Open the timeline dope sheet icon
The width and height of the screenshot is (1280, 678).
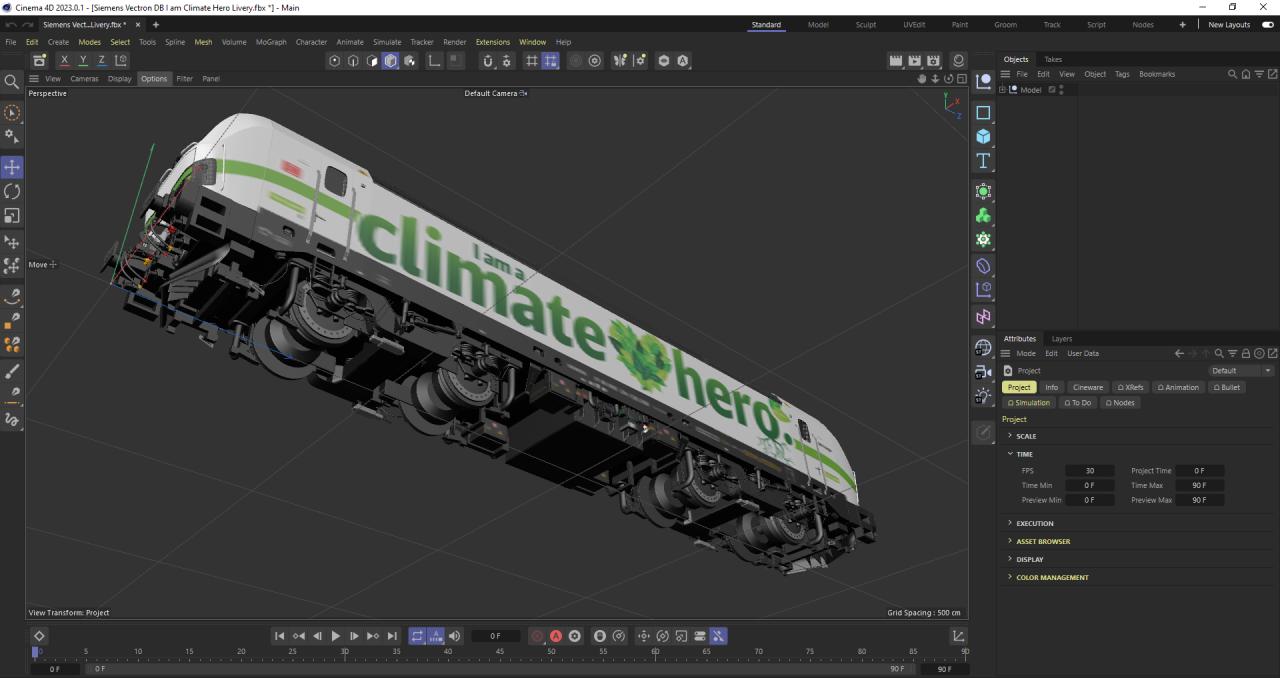pos(958,636)
